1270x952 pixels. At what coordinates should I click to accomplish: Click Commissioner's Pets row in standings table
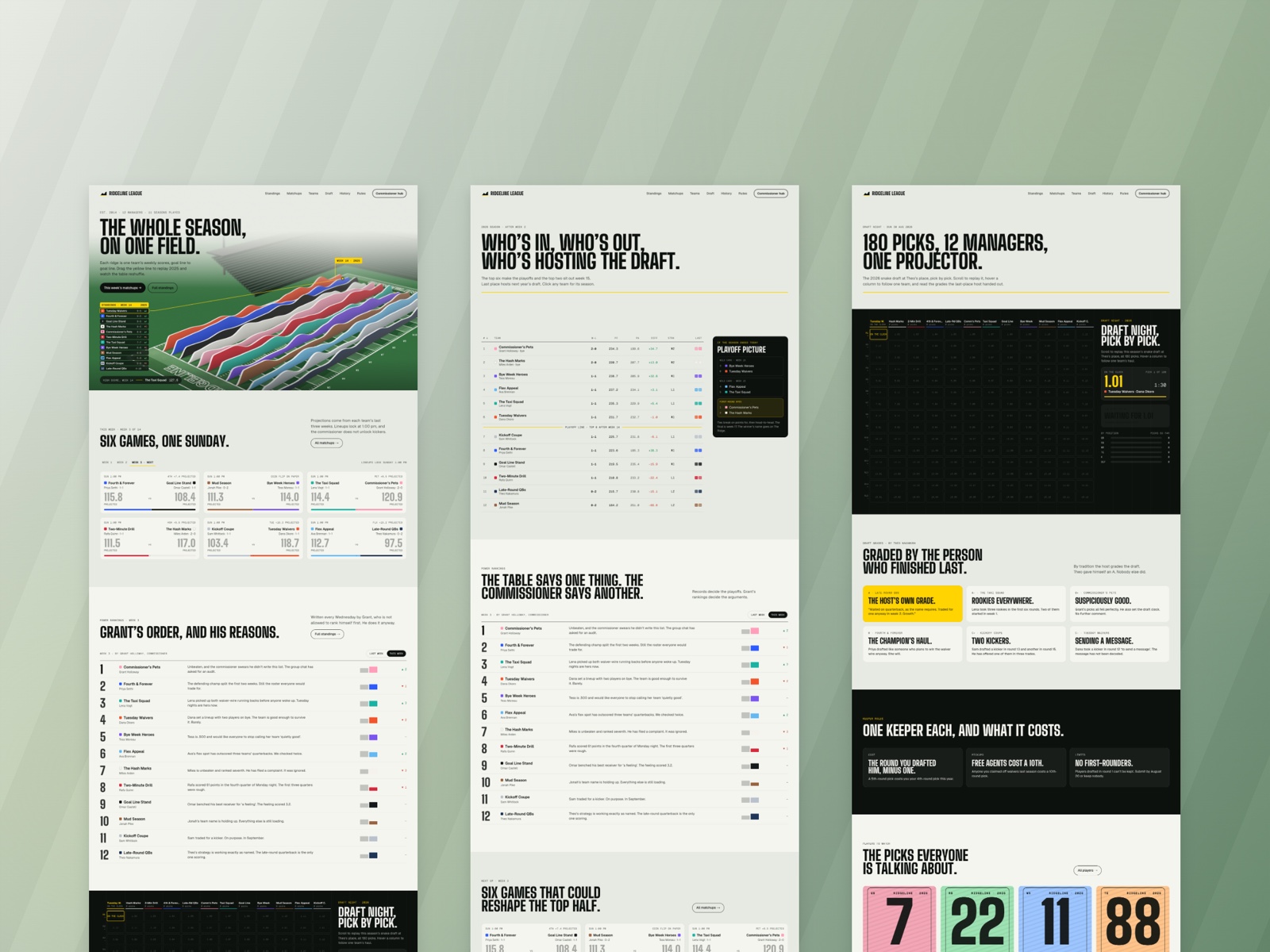coord(593,348)
